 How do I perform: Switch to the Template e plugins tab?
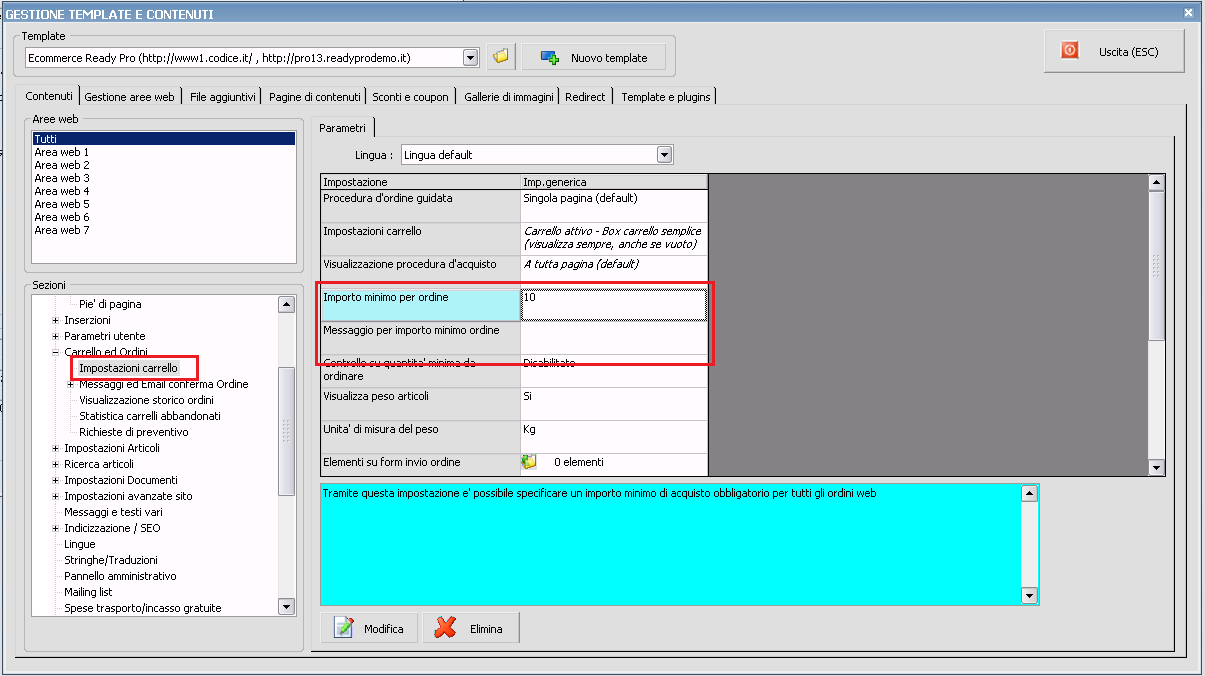click(666, 97)
